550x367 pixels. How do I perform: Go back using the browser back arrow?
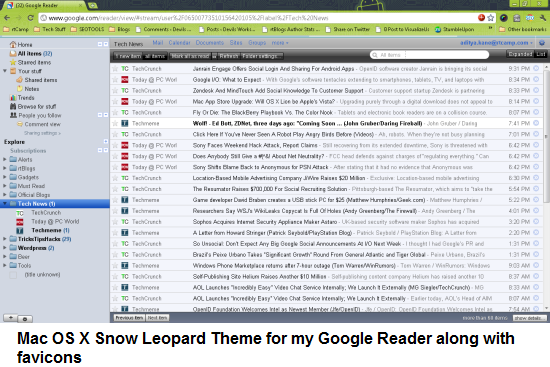pos(7,18)
